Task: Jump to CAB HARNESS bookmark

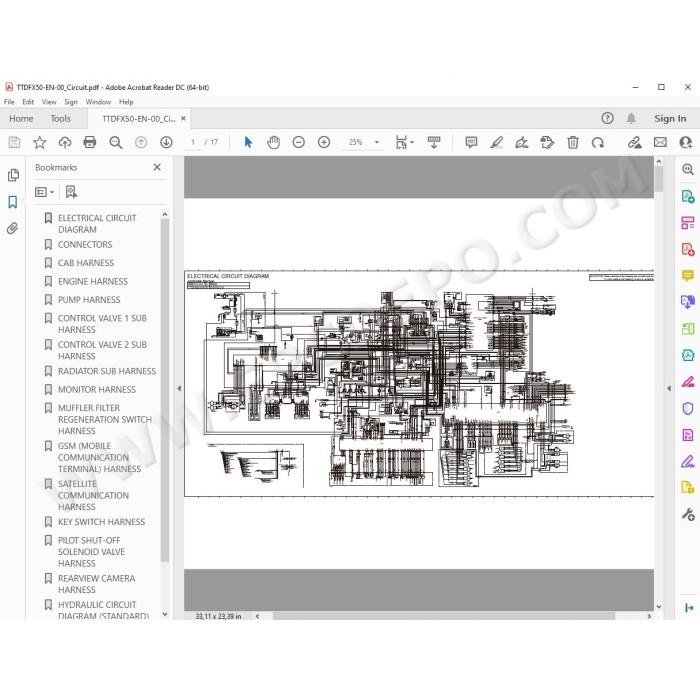Action: point(86,263)
